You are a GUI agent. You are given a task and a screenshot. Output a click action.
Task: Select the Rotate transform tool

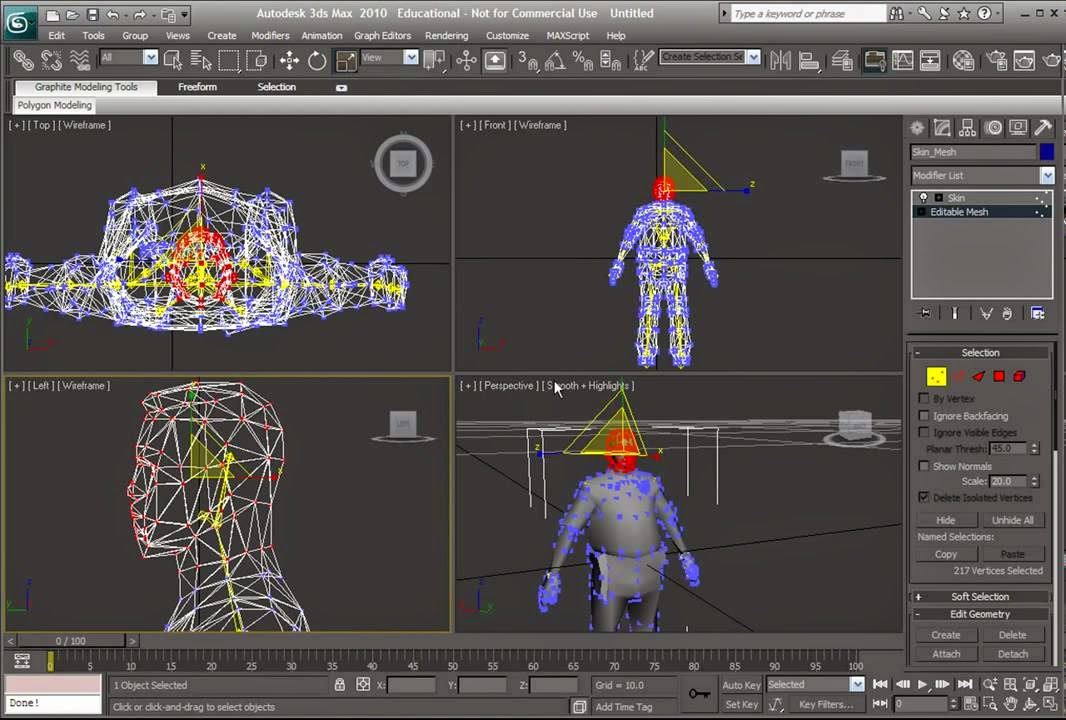(x=317, y=60)
